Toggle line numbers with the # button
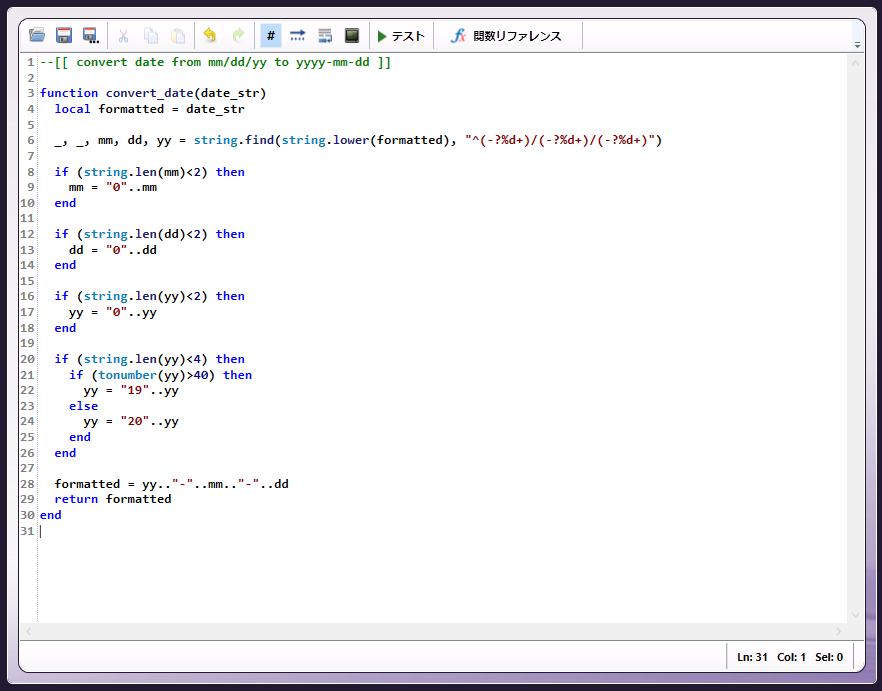The height and width of the screenshot is (691, 882). tap(271, 35)
